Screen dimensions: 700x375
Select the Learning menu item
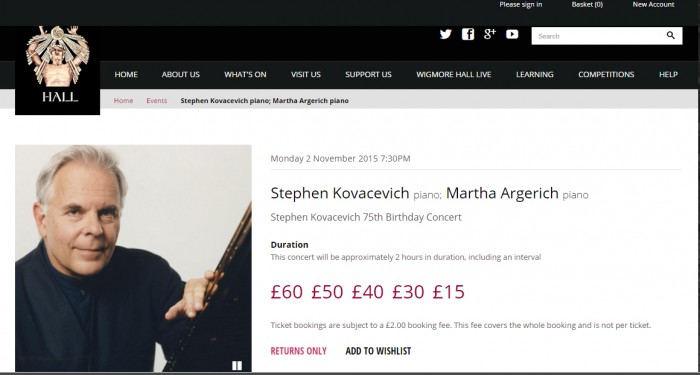(x=534, y=75)
